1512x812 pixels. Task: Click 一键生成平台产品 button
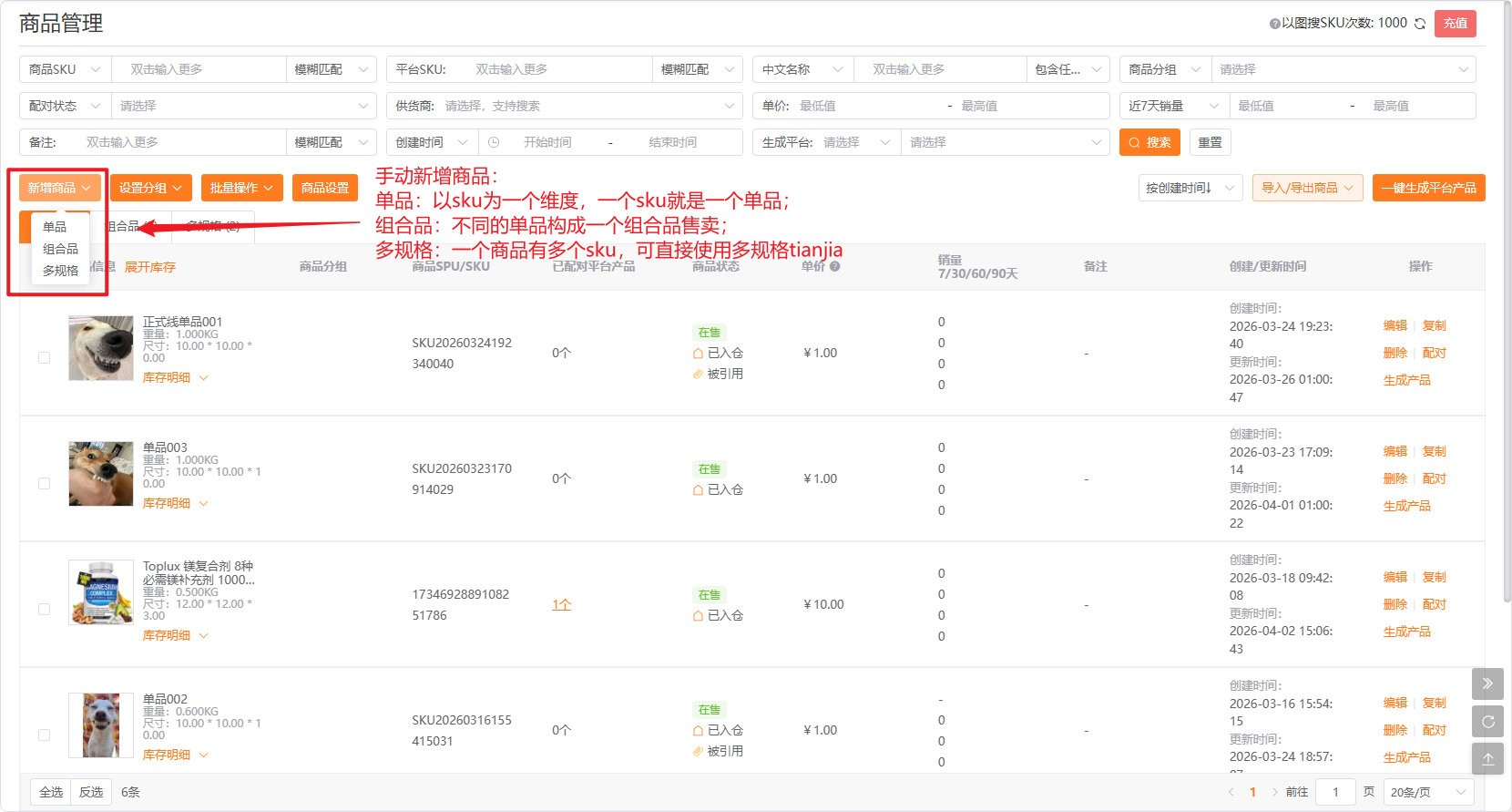[x=1428, y=188]
